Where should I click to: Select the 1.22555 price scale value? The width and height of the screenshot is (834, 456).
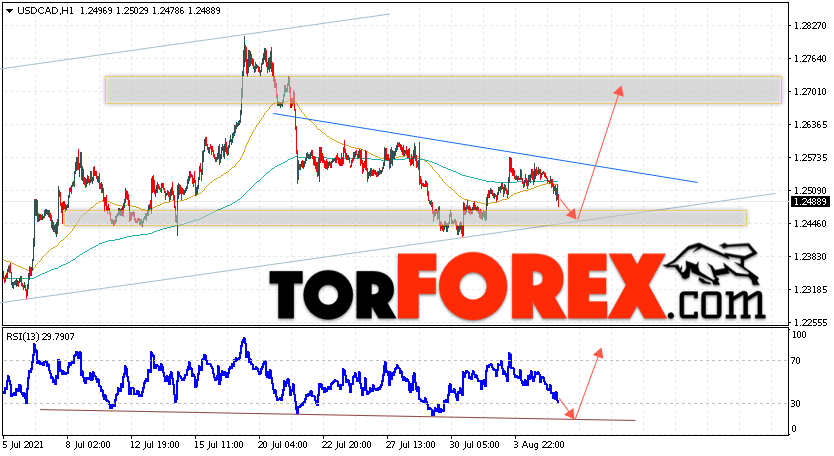(810, 322)
